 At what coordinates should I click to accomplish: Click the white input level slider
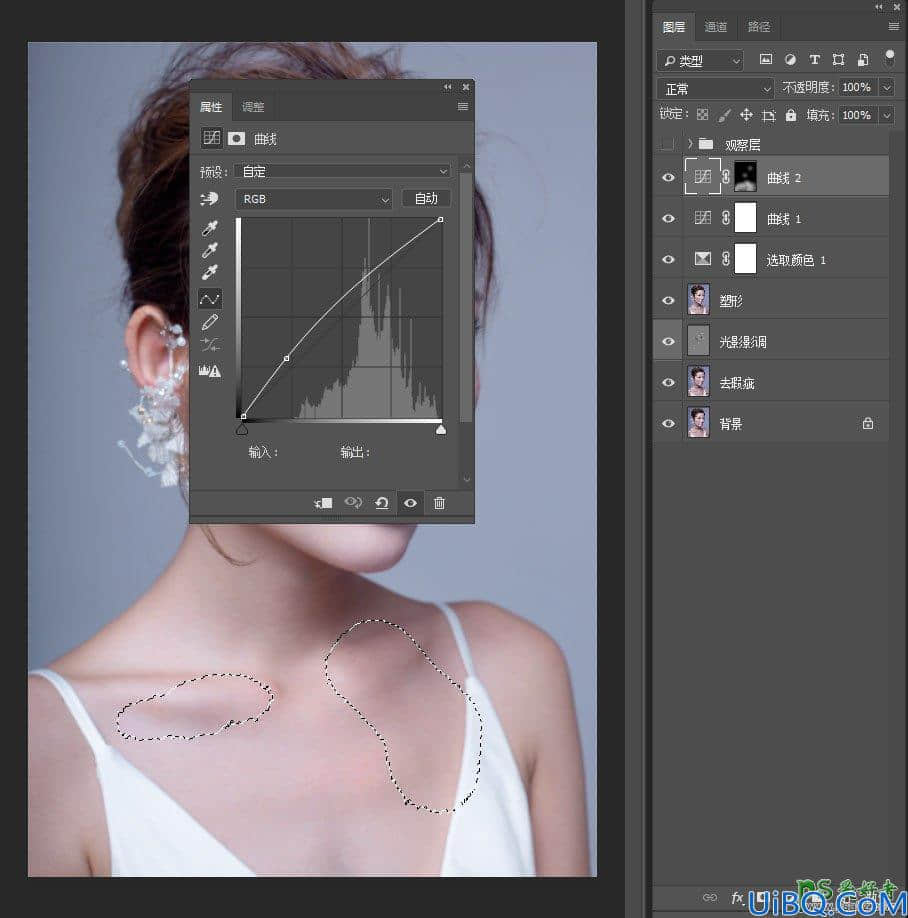coord(441,430)
